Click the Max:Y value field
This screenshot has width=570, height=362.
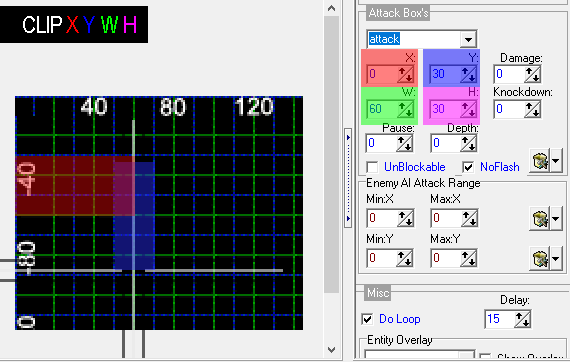[x=446, y=258]
